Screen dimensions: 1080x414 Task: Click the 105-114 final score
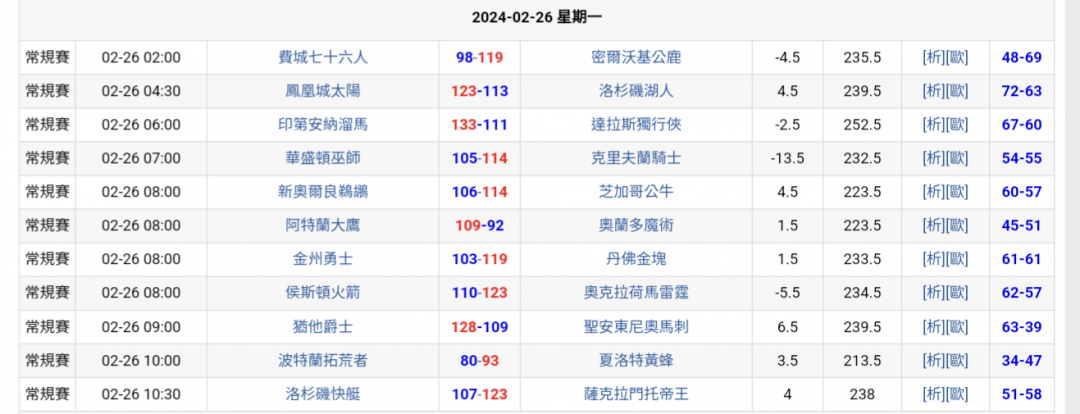point(479,158)
